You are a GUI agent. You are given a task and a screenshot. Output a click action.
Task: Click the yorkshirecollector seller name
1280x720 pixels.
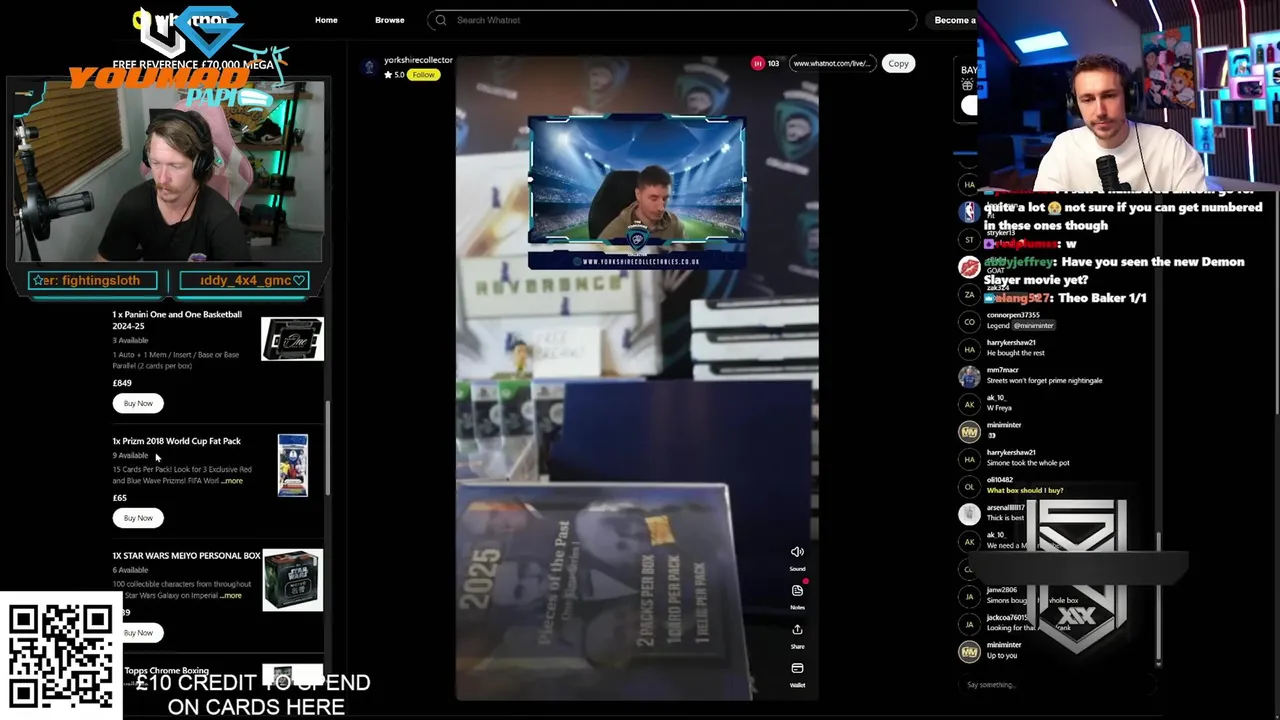(418, 60)
